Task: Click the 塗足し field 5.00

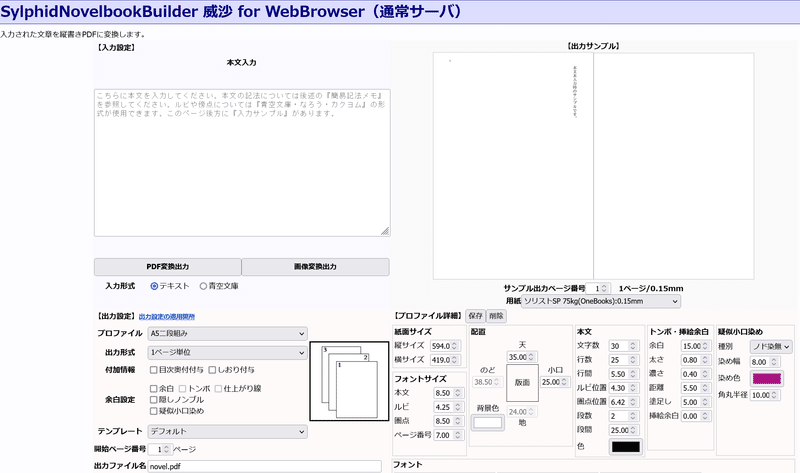Action: pos(696,402)
